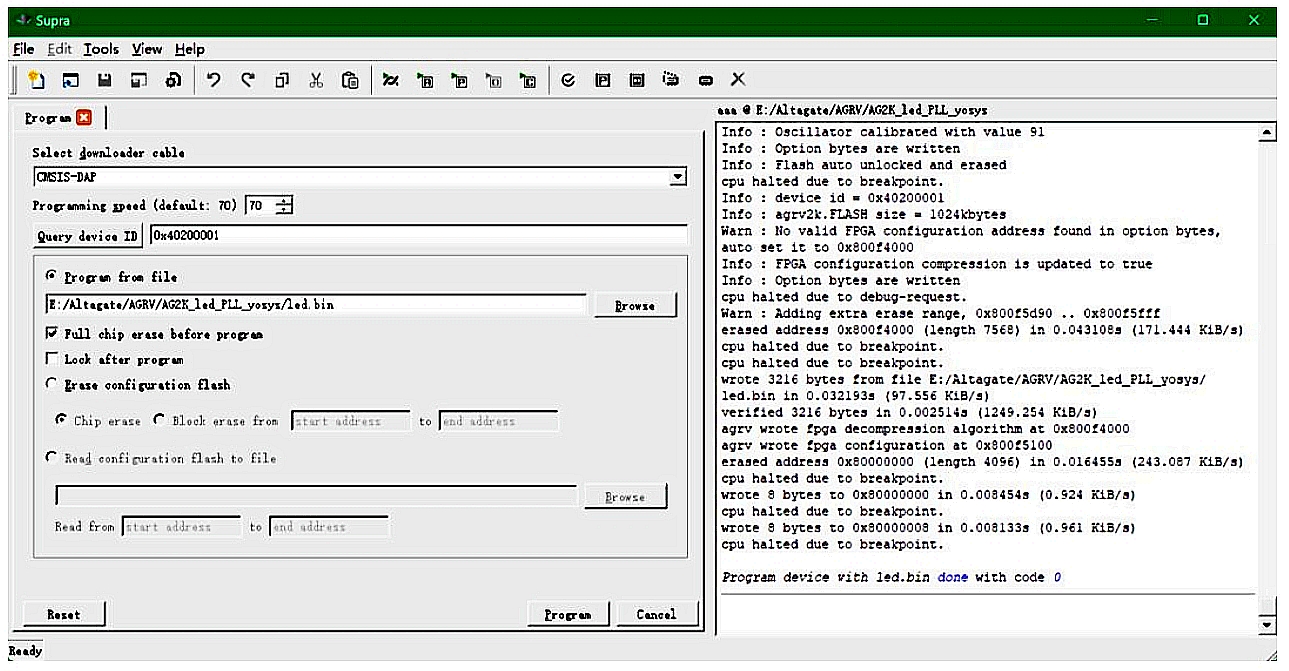This screenshot has width=1289, height=671.
Task: Select 'Erase configuration flash' radio button
Action: click(50, 384)
